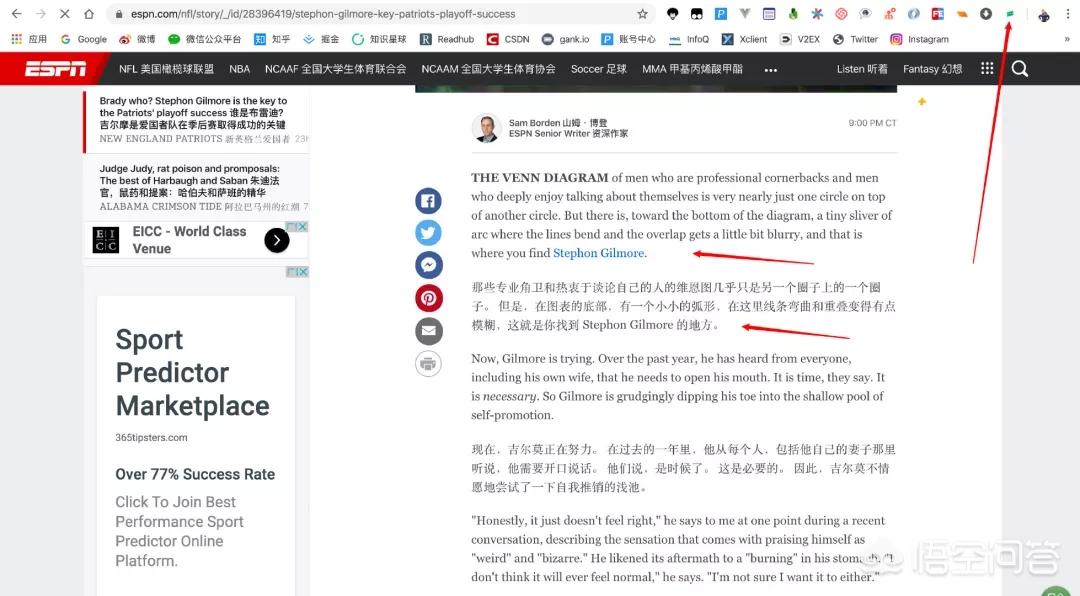
Task: Share the article on Twitter
Action: point(428,232)
